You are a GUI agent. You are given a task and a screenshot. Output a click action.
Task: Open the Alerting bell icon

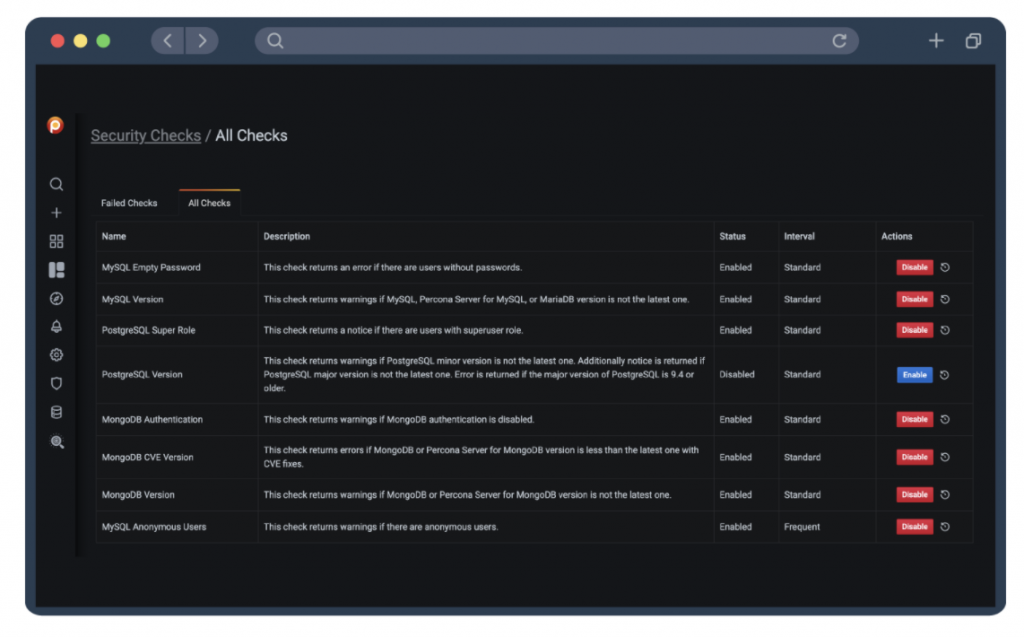tap(56, 327)
